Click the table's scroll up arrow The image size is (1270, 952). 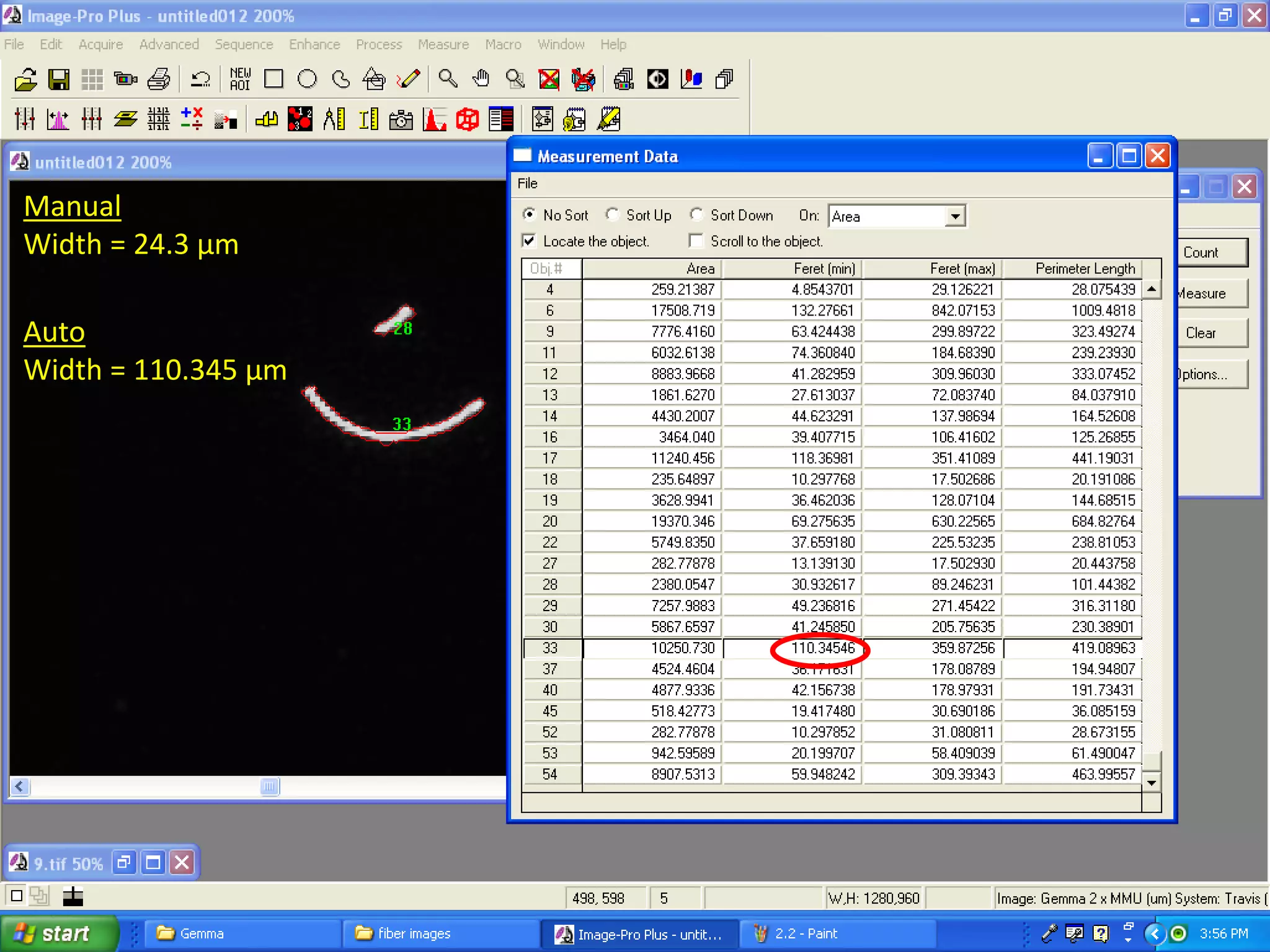tap(1152, 289)
